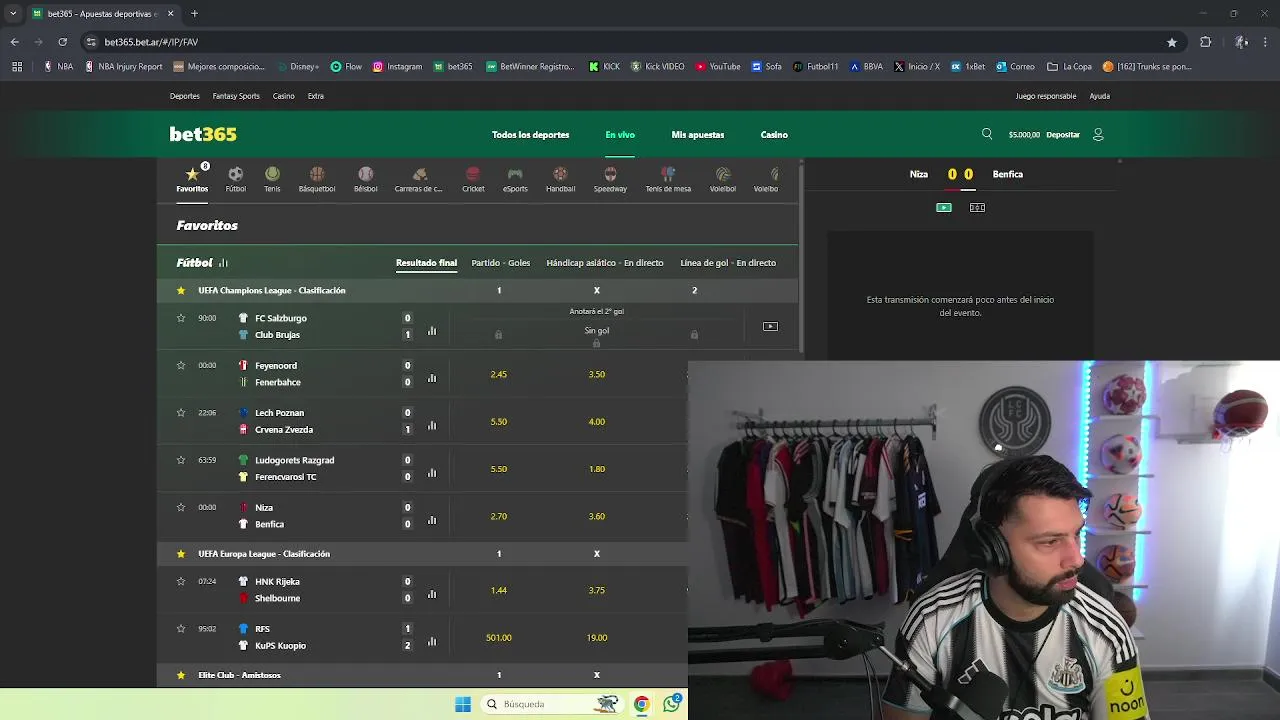Screen dimensions: 1280x720
Task: Select the Tenis de mesa icon
Action: click(x=668, y=180)
